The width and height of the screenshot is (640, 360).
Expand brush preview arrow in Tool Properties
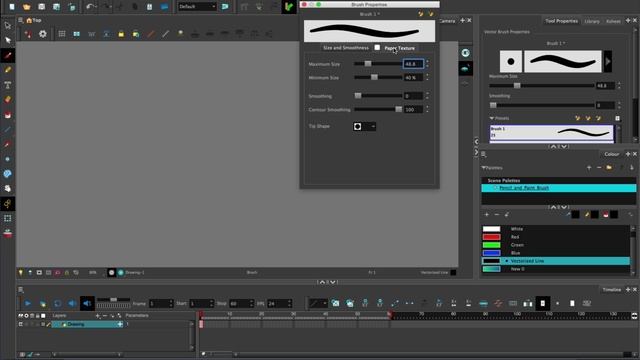pyautogui.click(x=608, y=62)
